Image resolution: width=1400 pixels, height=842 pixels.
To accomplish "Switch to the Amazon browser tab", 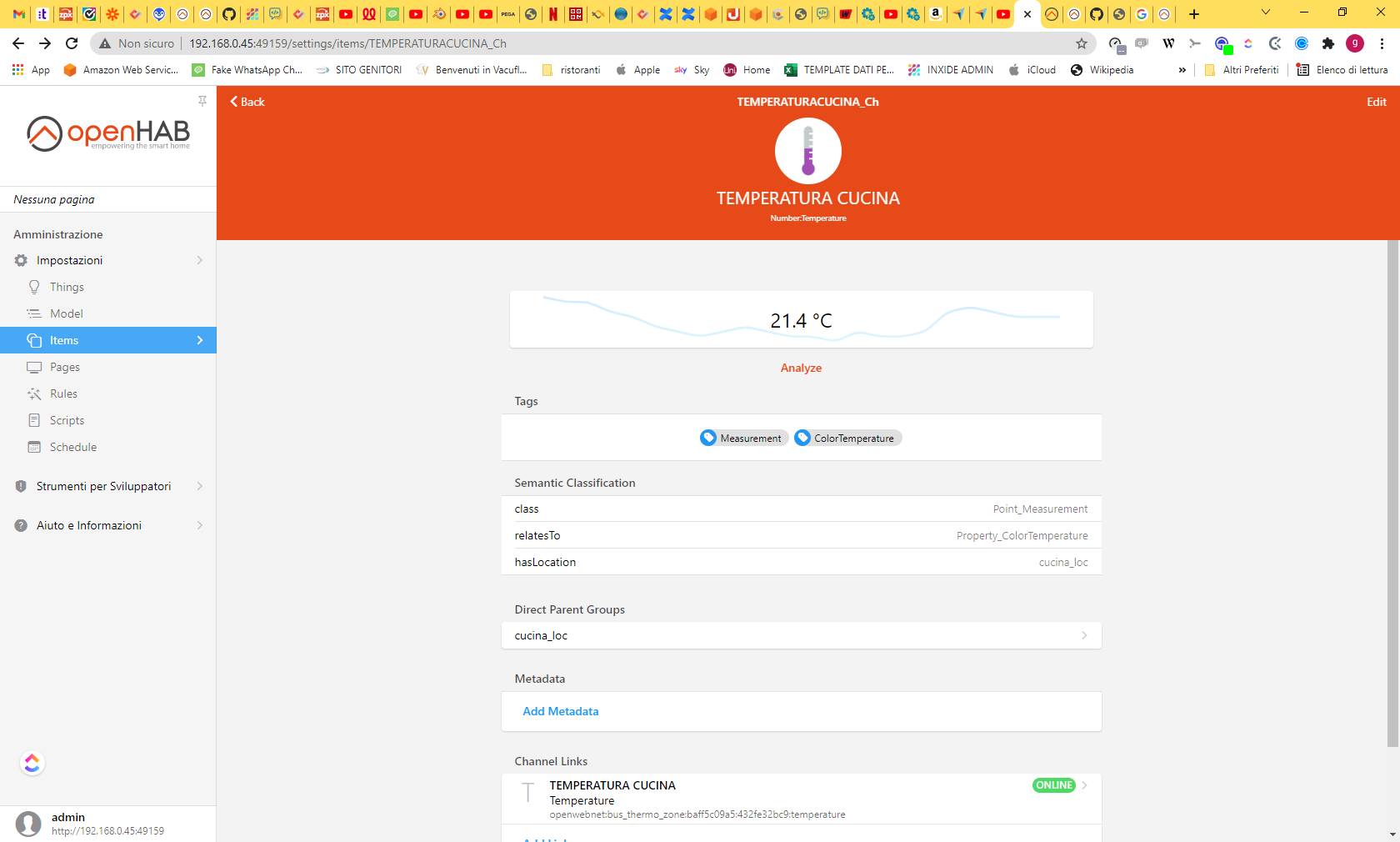I will click(x=936, y=14).
